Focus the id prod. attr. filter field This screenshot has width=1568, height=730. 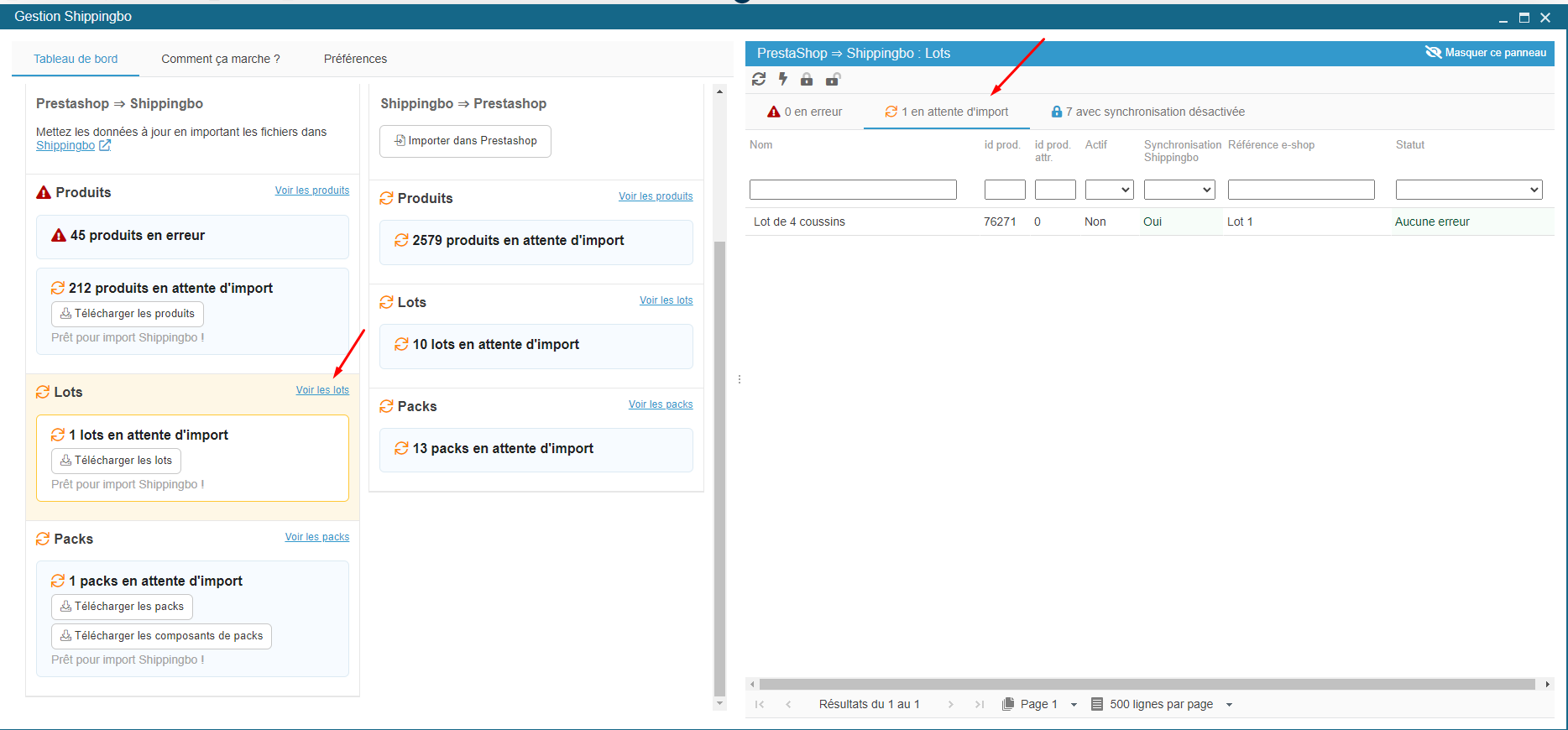pos(1055,190)
